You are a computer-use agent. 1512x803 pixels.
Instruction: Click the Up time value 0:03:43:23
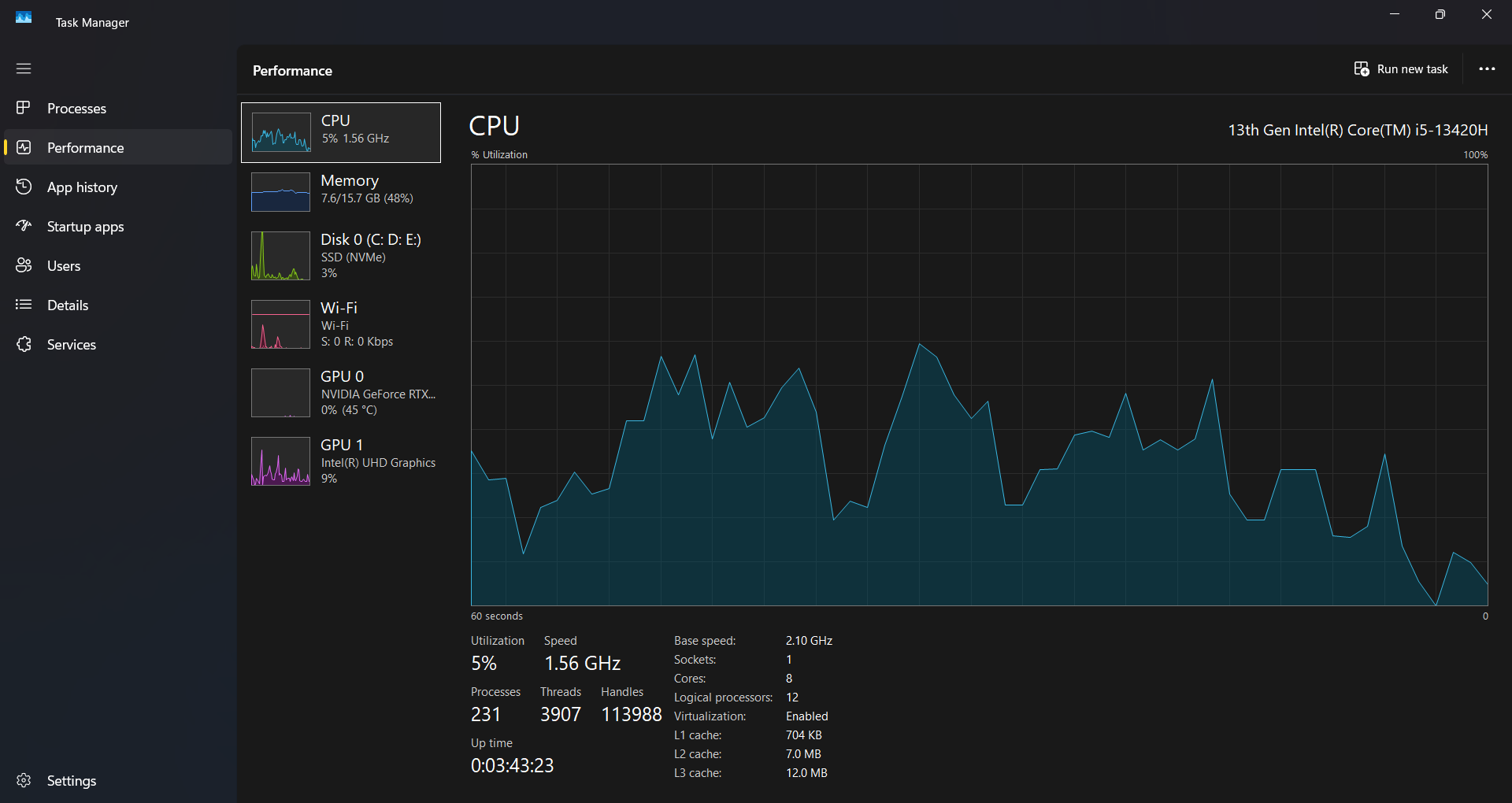coord(513,766)
